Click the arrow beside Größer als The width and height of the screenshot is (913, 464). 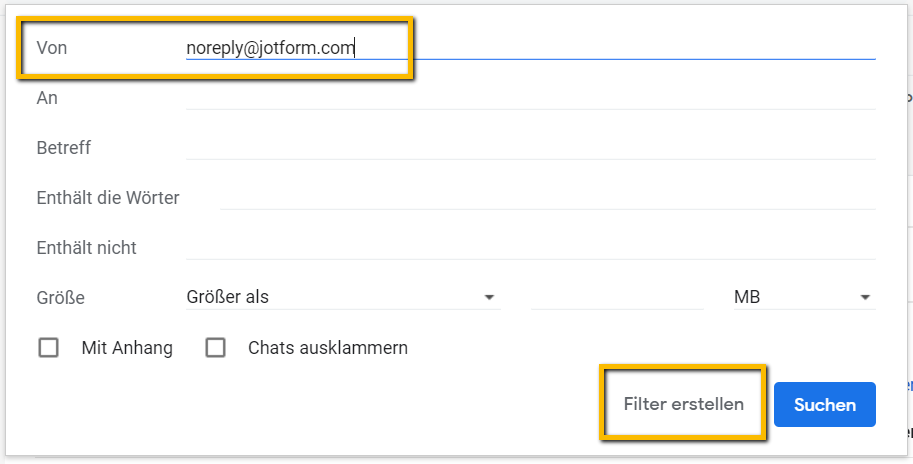click(489, 298)
